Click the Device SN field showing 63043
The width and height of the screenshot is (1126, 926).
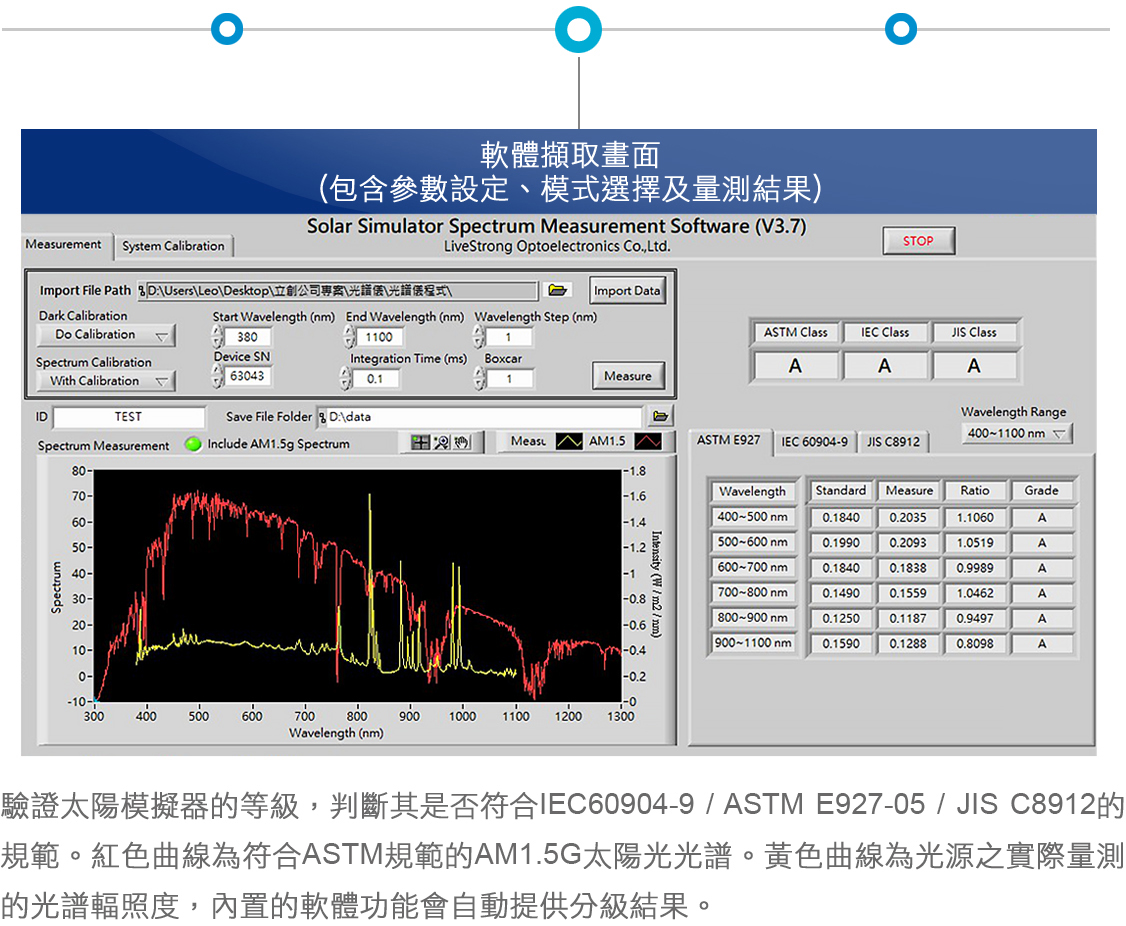click(x=248, y=376)
